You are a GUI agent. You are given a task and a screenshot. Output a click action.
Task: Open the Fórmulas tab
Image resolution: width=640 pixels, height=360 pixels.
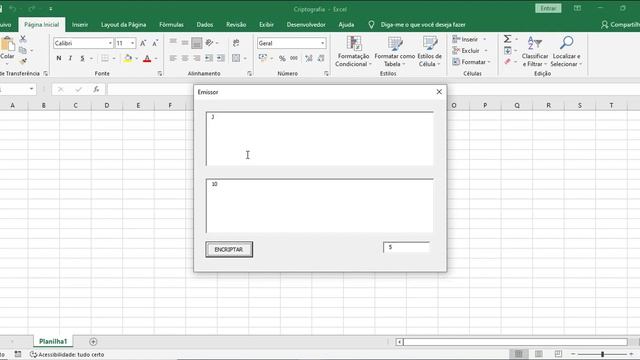coord(171,24)
